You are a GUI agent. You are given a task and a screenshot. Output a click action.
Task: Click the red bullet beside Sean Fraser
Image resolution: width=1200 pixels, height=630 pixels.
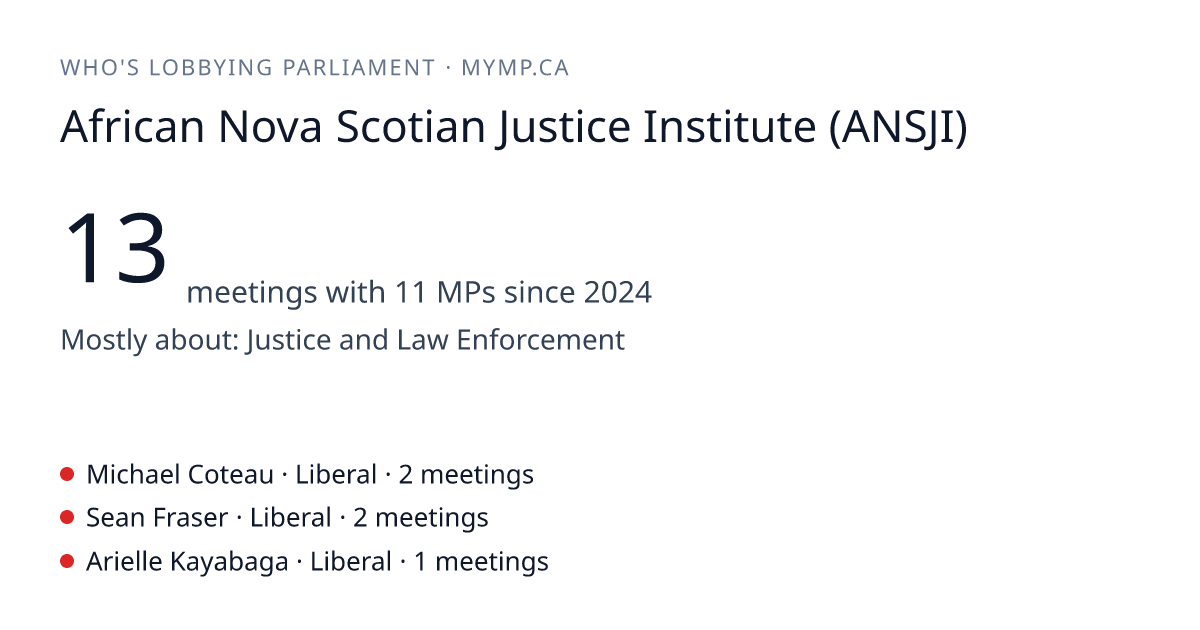tap(67, 517)
